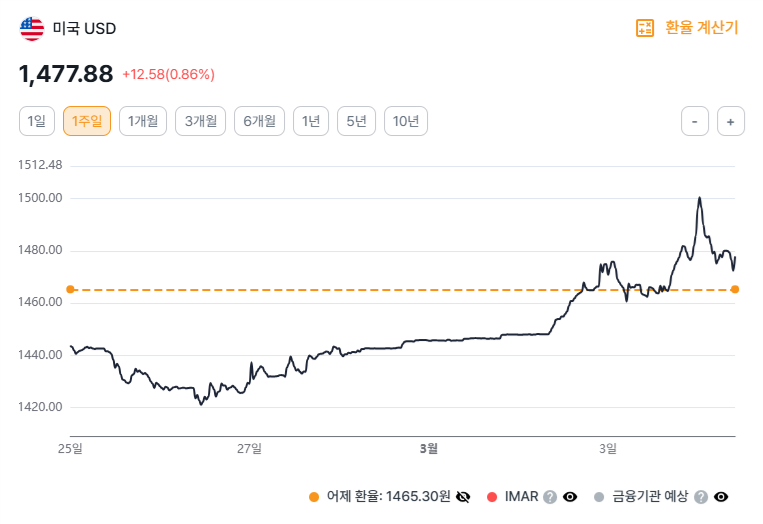This screenshot has width=763, height=524.
Task: Click the red IMAR legend dot
Action: click(x=490, y=497)
